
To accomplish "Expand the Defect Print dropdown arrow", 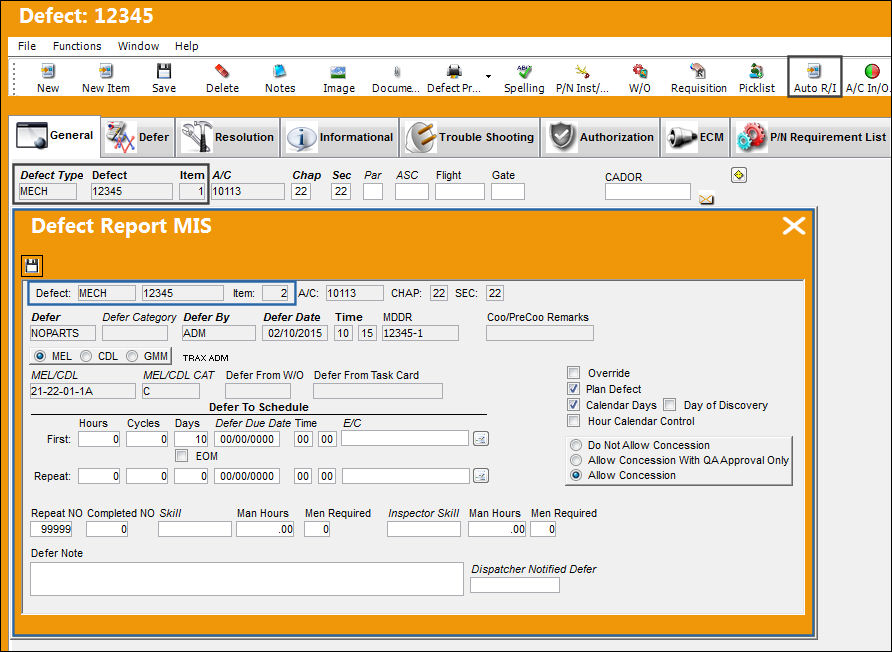I will pyautogui.click(x=488, y=76).
